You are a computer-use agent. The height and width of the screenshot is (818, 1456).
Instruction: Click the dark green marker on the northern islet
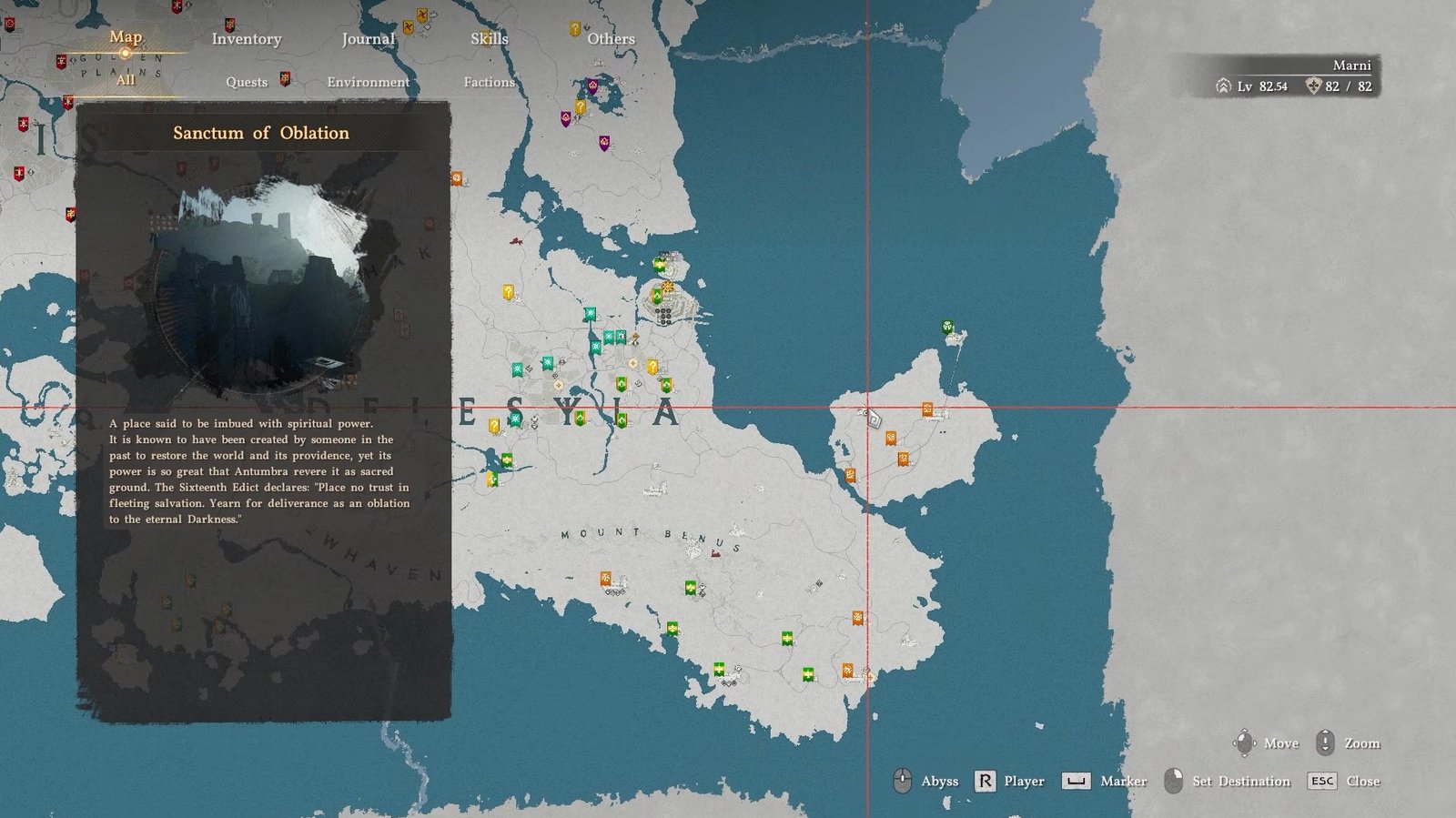(x=947, y=328)
